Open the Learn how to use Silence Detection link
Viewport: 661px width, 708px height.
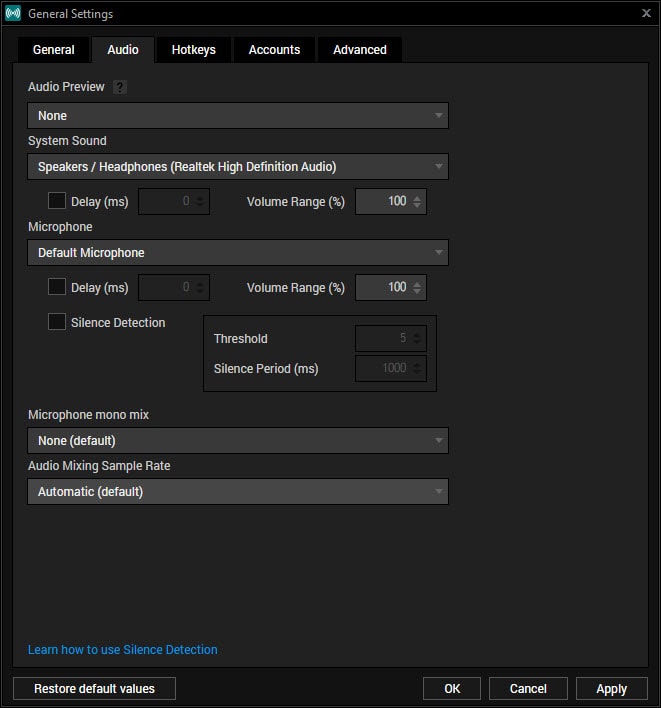[x=122, y=650]
